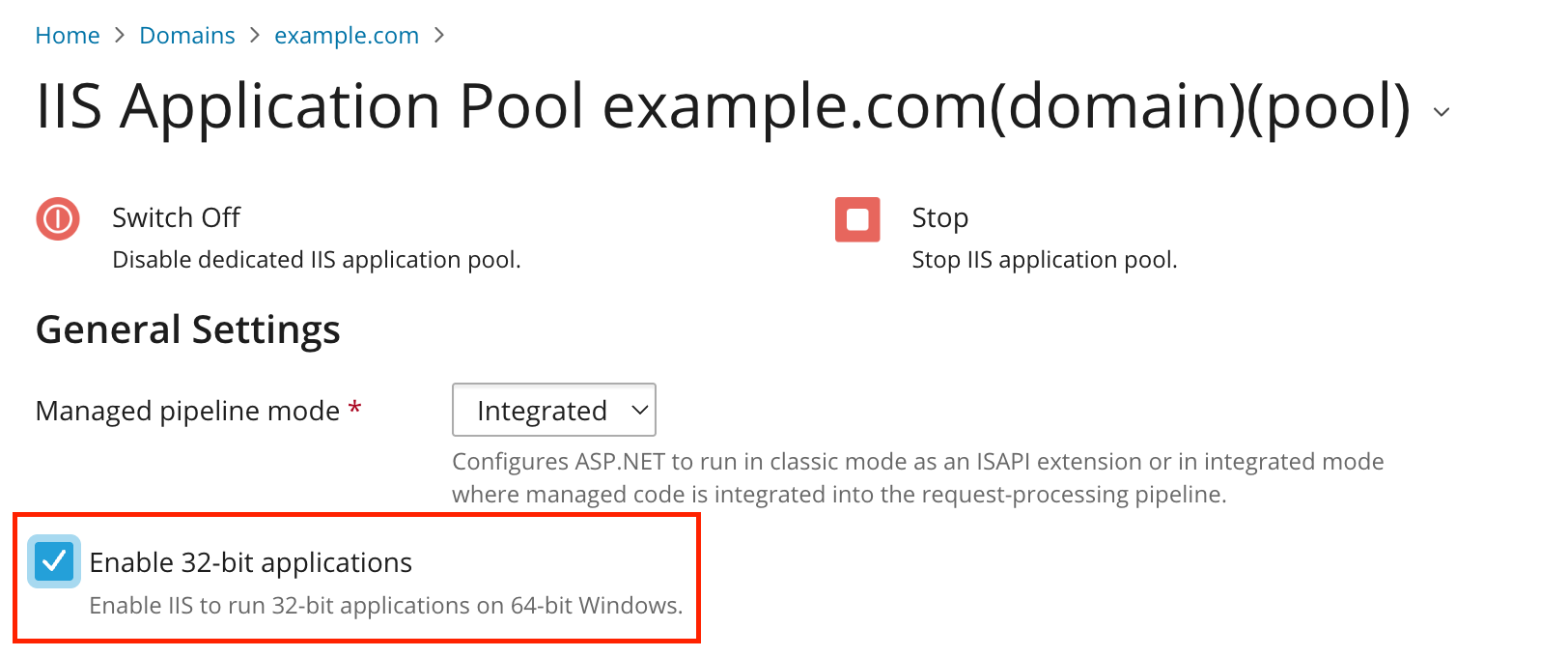Click the circular slash icon near Switch Off

[58, 219]
